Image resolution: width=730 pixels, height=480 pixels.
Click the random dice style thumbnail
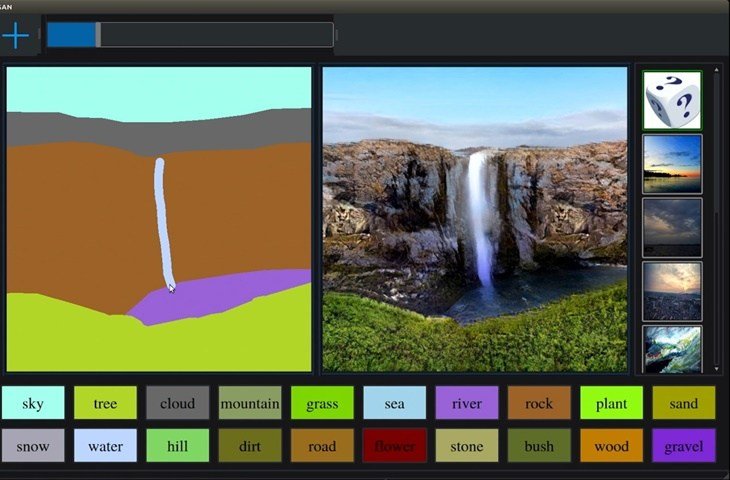click(672, 99)
